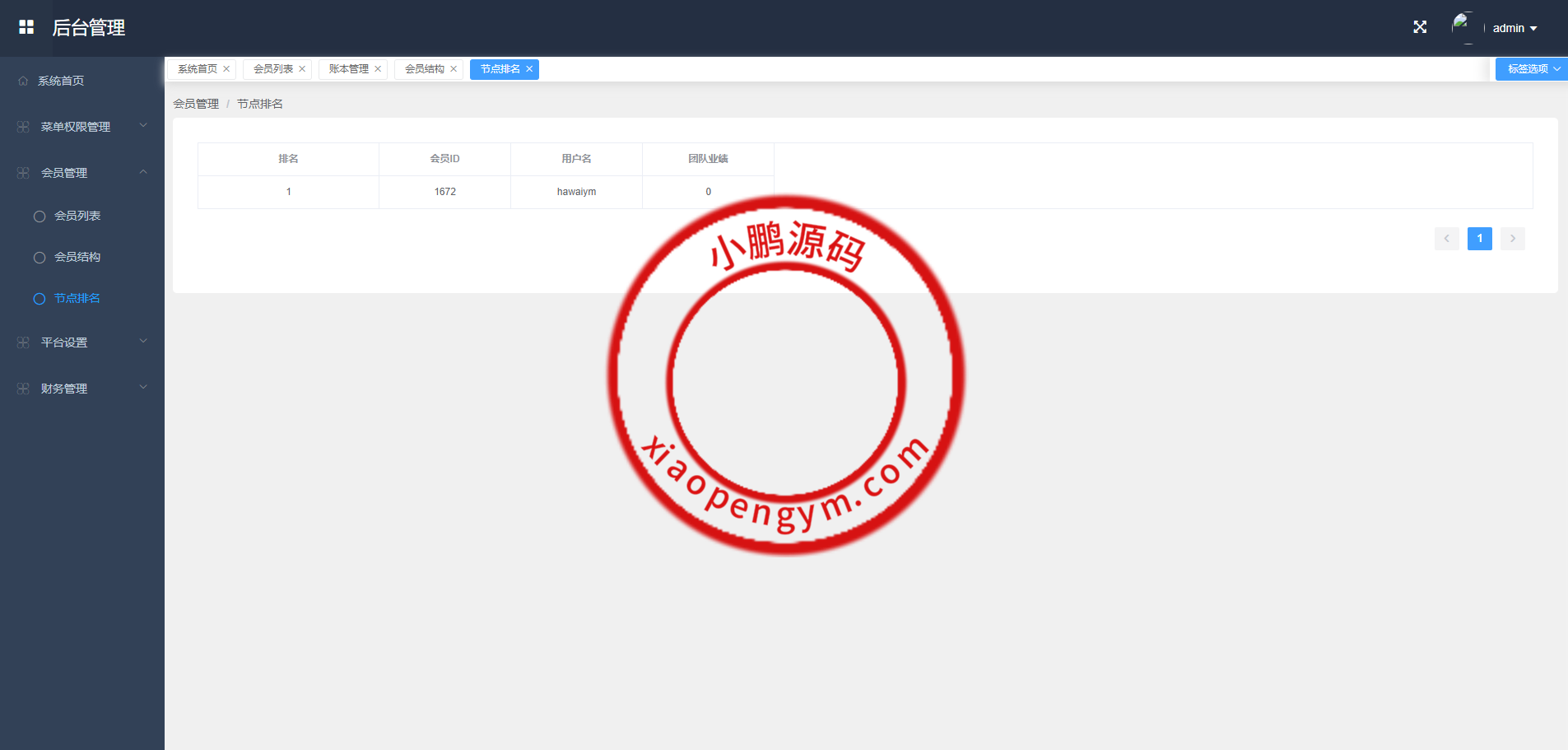This screenshot has height=750, width=1568.
Task: Open 系统首页 in the sidebar
Action: click(x=61, y=81)
